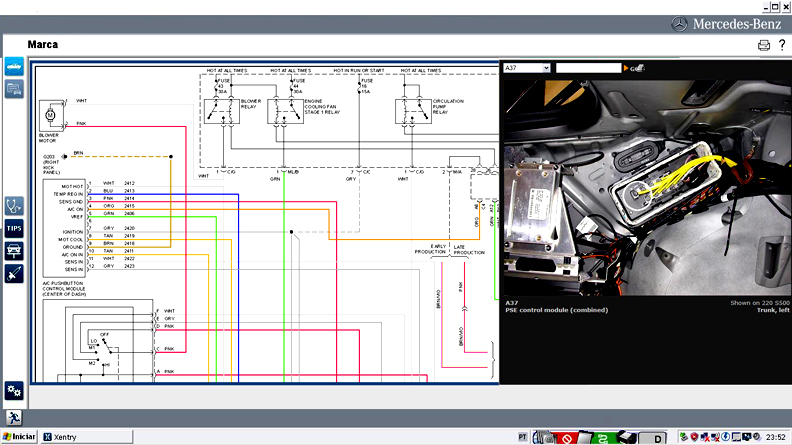
Task: Click the A/C PUSHBUTTON CONTROL MODULE label
Action: tap(64, 289)
